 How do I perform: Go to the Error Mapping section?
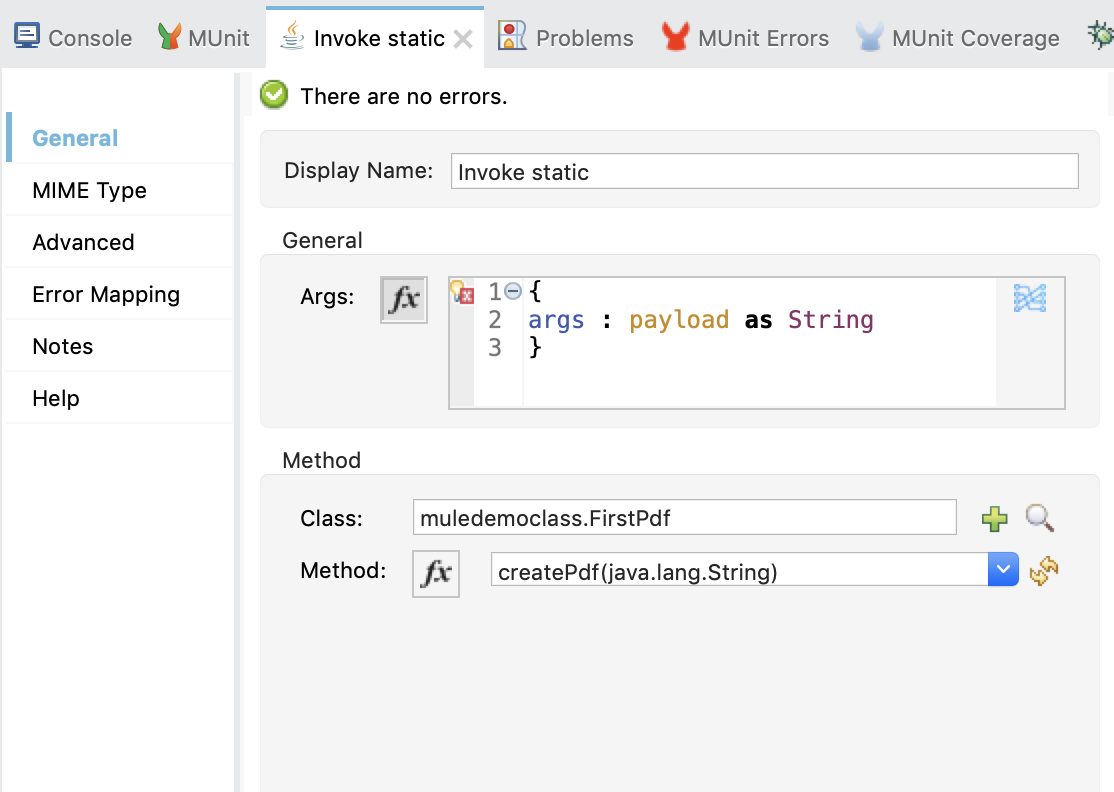coord(106,294)
